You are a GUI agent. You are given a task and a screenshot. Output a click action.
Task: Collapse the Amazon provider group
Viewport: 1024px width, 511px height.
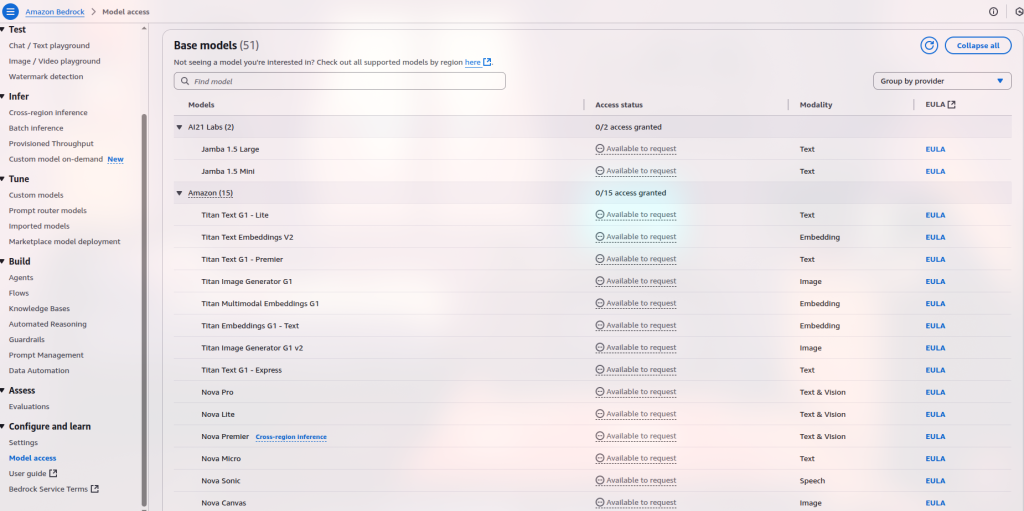180,193
